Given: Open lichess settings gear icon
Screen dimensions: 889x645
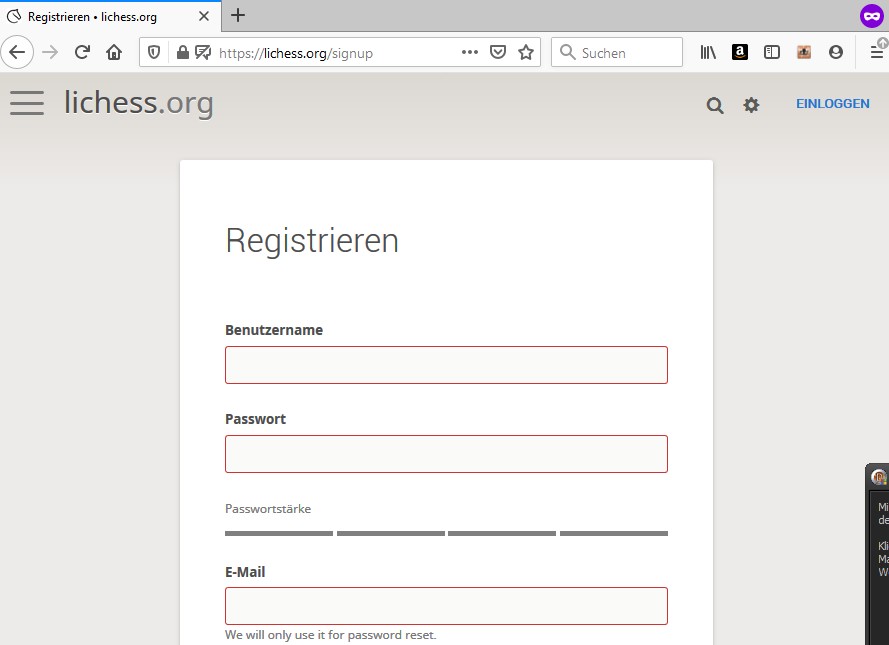Looking at the screenshot, I should 751,105.
